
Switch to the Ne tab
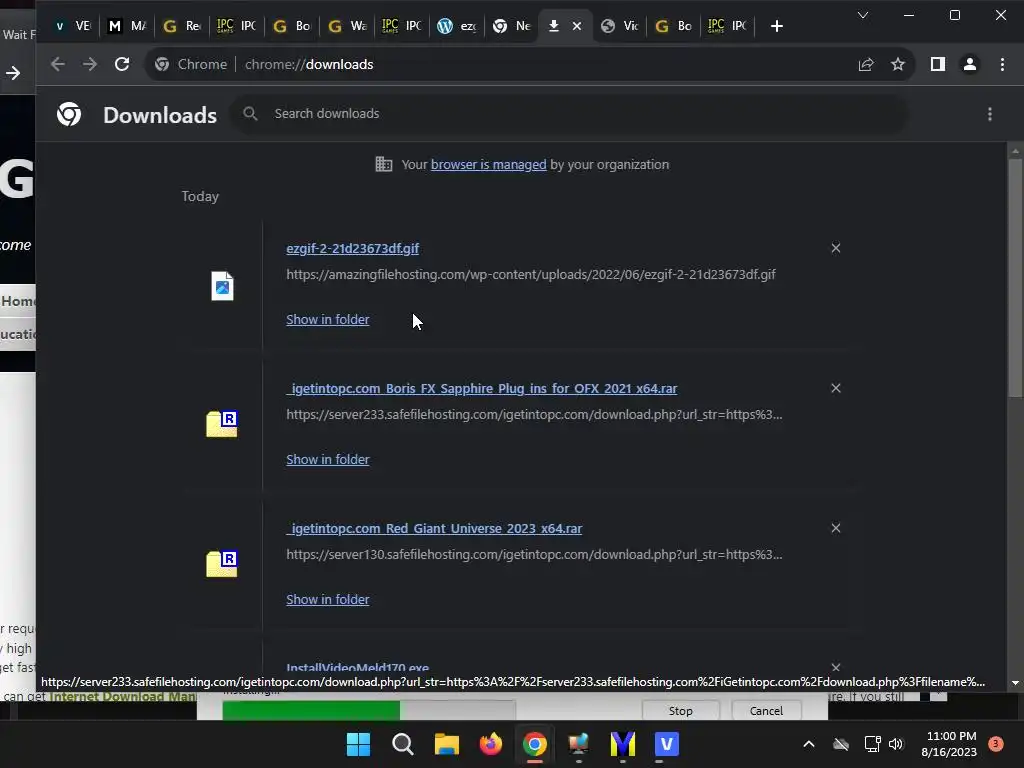[511, 26]
